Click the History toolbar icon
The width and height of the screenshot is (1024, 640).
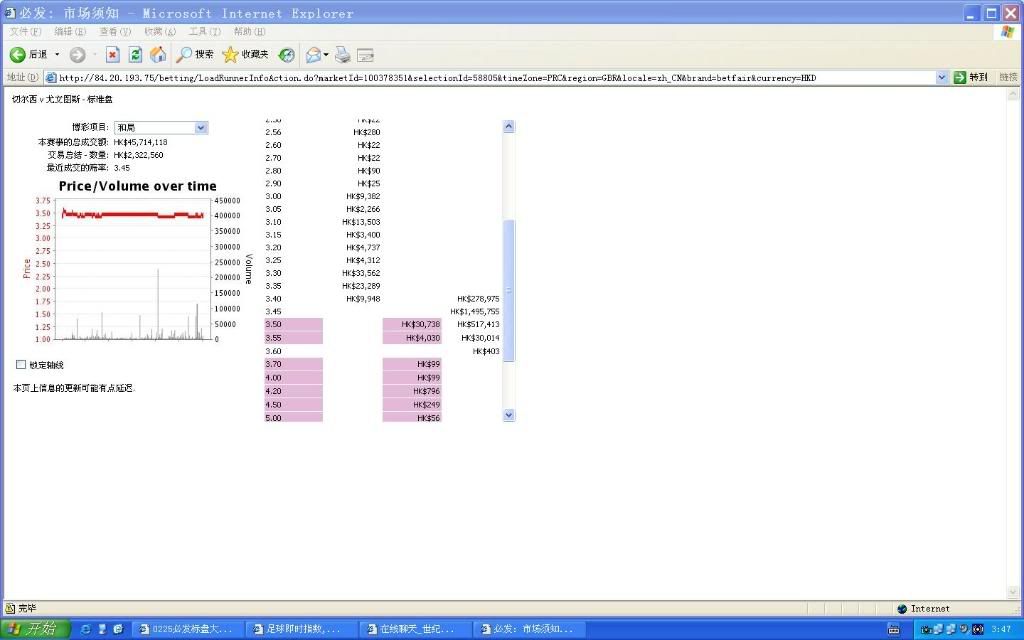[x=287, y=55]
